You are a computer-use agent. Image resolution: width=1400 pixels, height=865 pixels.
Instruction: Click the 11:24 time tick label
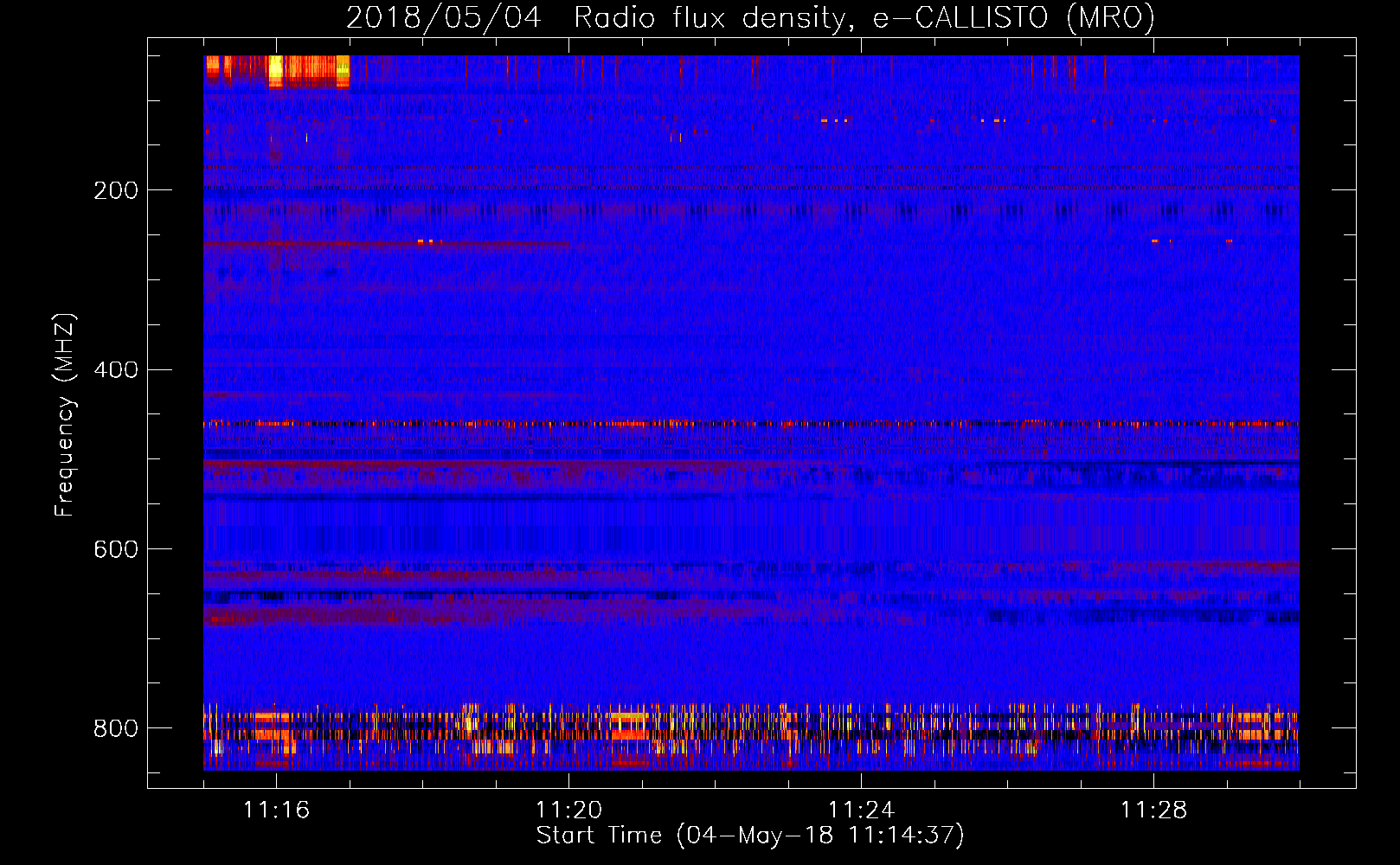[x=861, y=810]
